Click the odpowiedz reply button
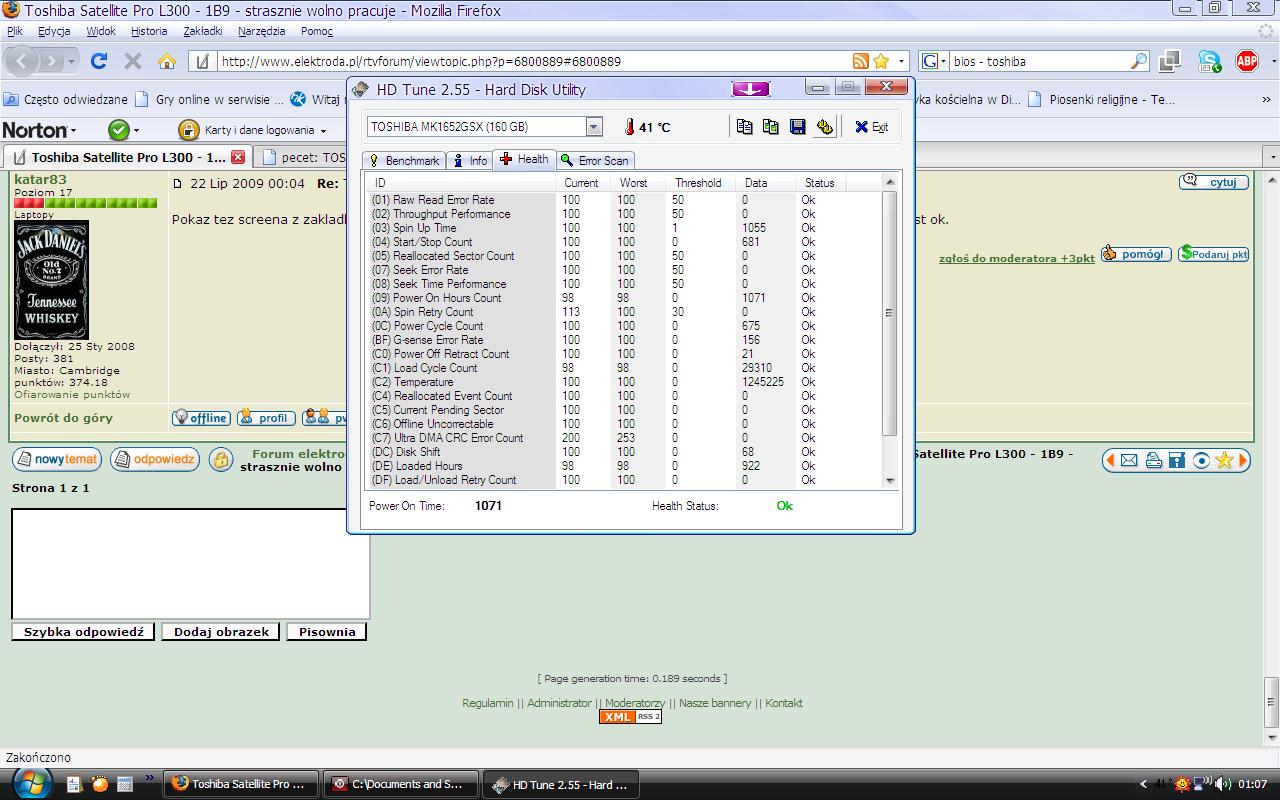This screenshot has height=800, width=1280. (155, 460)
